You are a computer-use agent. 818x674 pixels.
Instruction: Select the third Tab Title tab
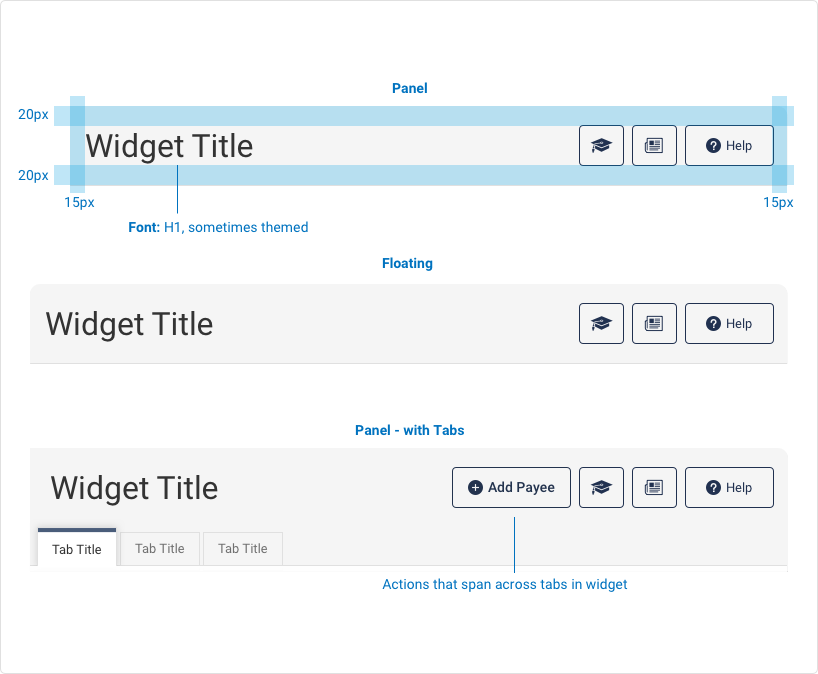(x=242, y=548)
